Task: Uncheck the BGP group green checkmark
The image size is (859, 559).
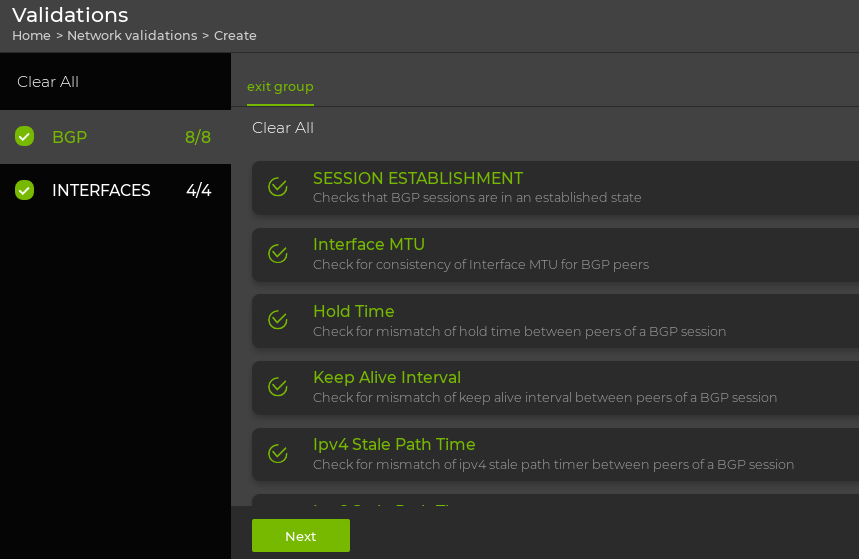Action: click(25, 137)
